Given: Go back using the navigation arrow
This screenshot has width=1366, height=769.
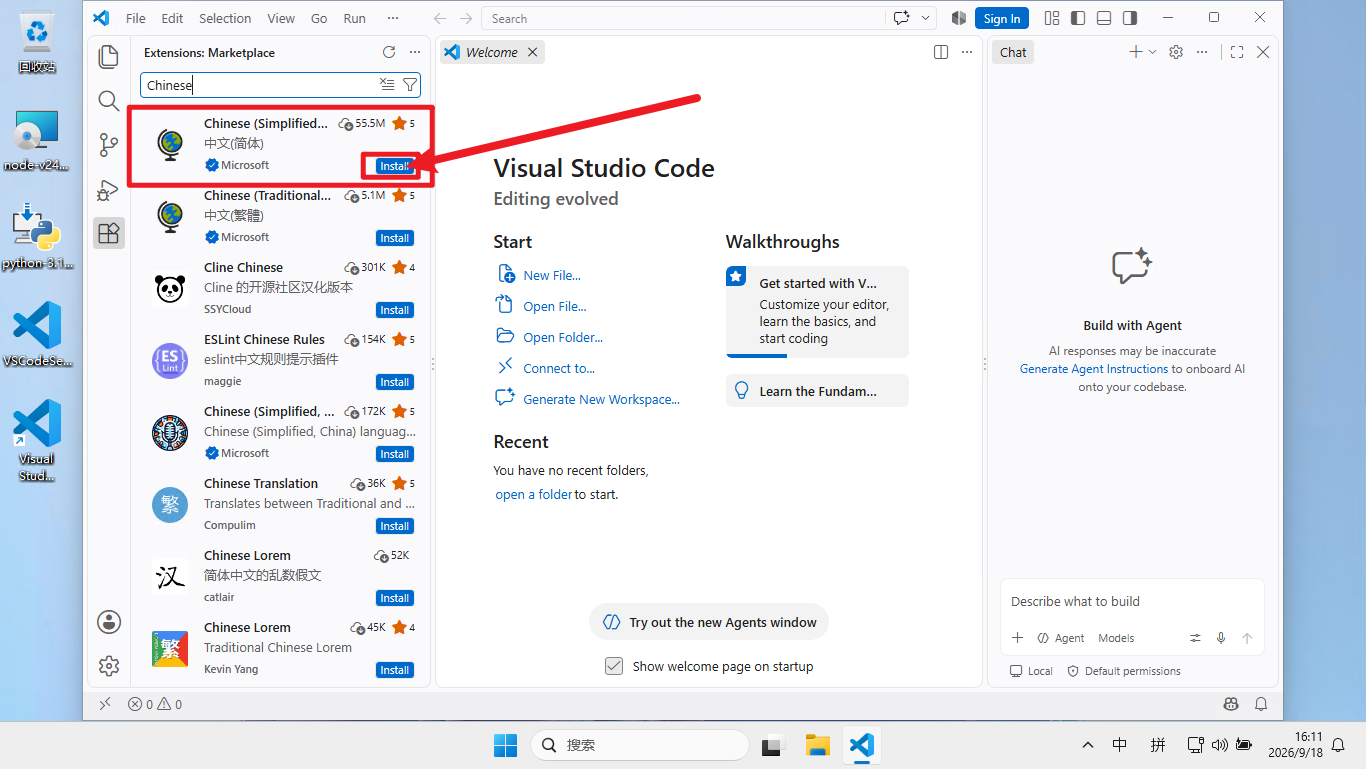Looking at the screenshot, I should [440, 18].
